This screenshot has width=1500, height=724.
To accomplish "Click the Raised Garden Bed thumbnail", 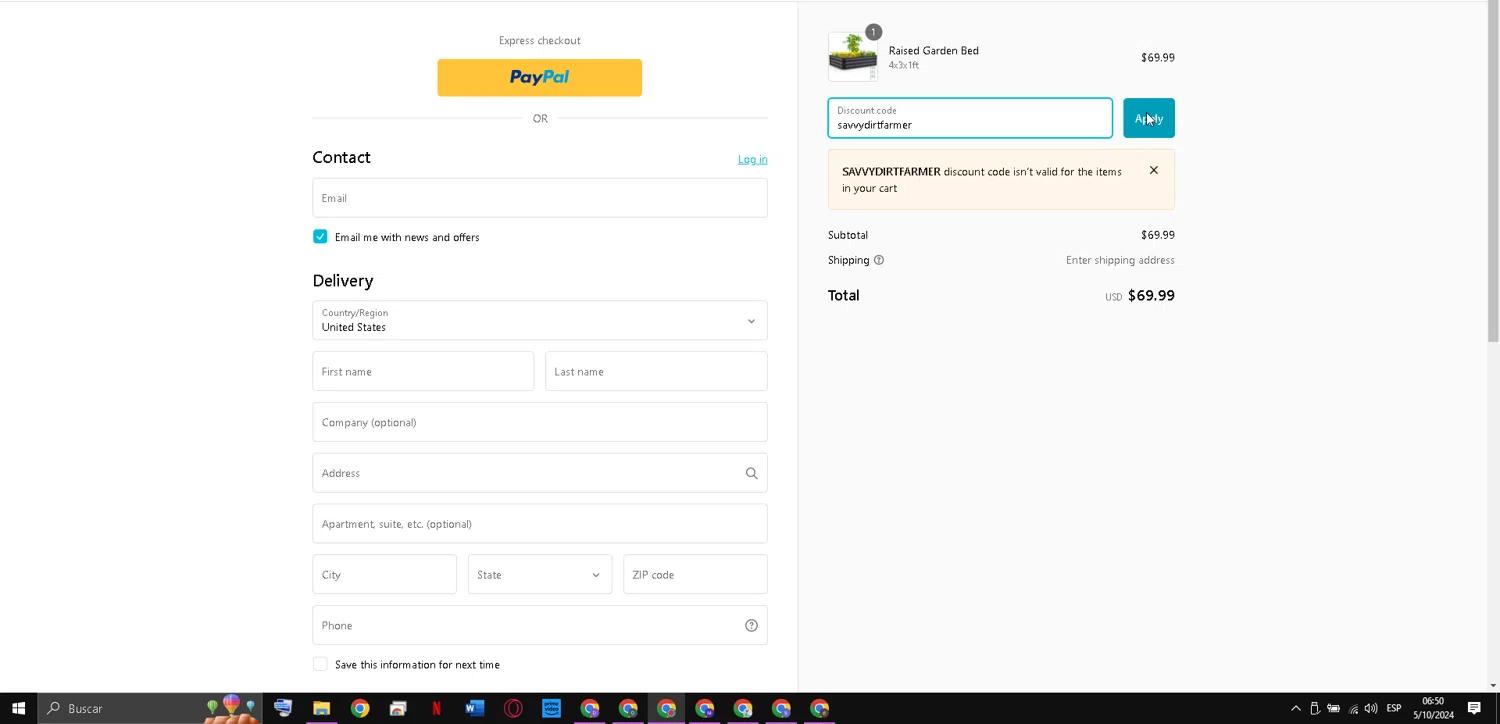I will pos(852,57).
